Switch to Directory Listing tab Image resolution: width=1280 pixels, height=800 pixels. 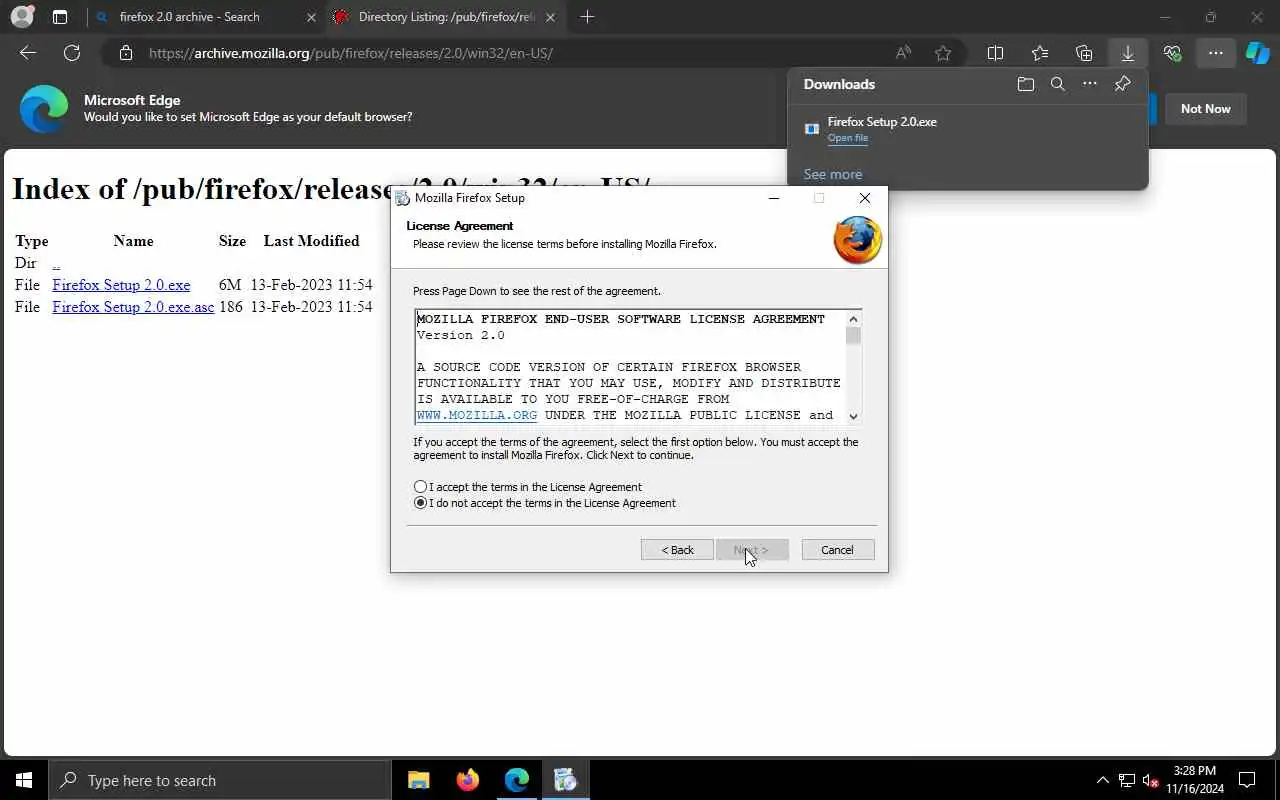click(447, 17)
